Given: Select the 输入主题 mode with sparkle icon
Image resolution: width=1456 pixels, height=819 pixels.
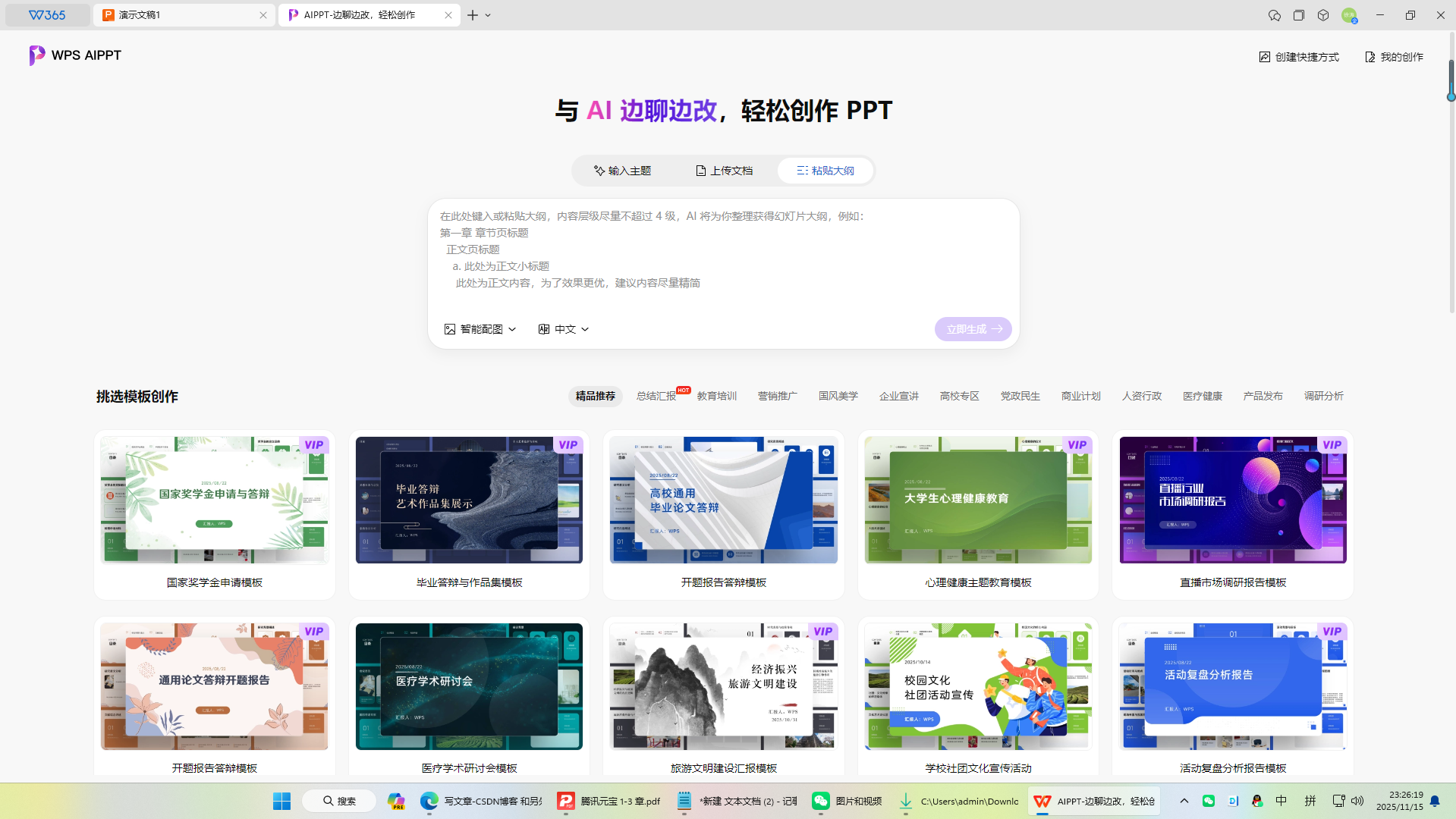Looking at the screenshot, I should [622, 170].
